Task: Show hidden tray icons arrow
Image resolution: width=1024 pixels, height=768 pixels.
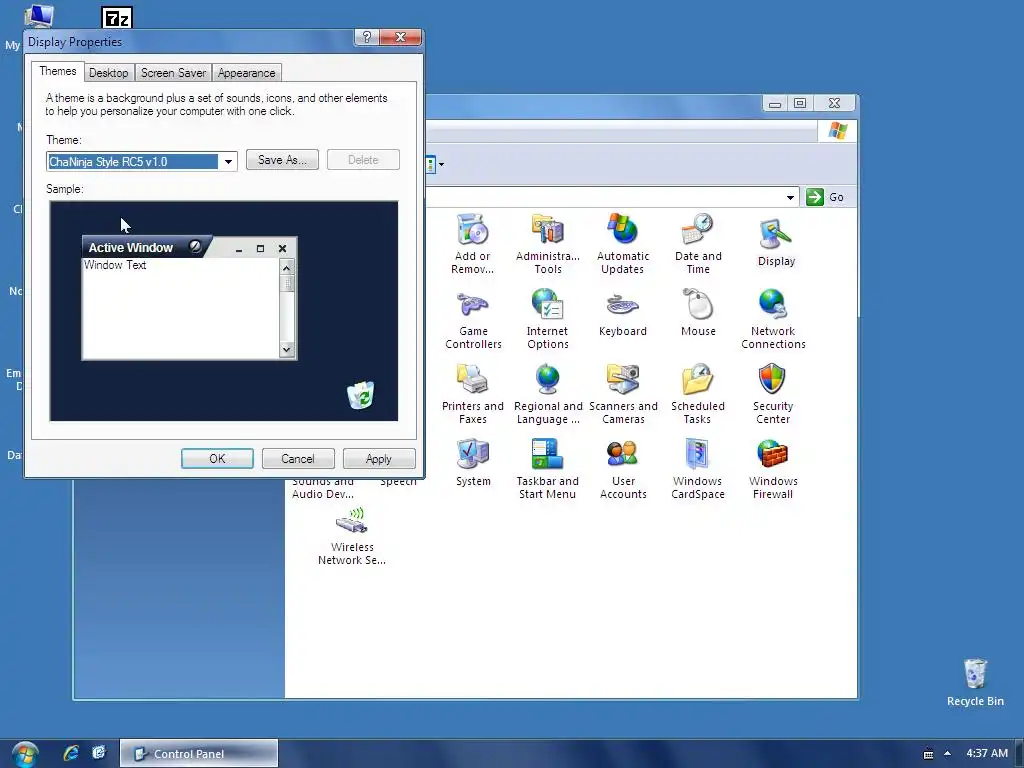Action: pos(947,753)
